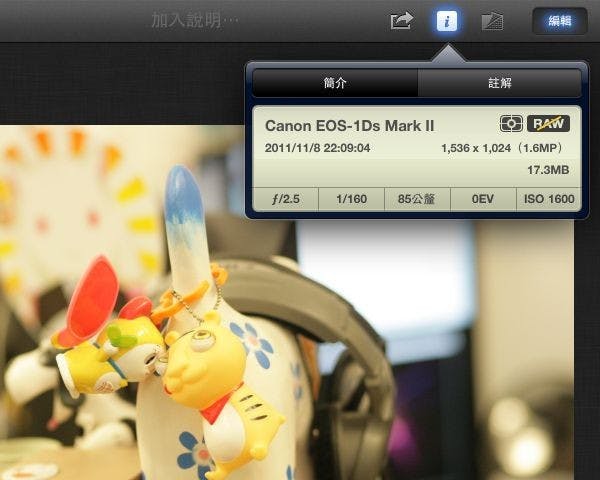Click the ISO 1600 cell
This screenshot has height=480, width=600.
[549, 199]
